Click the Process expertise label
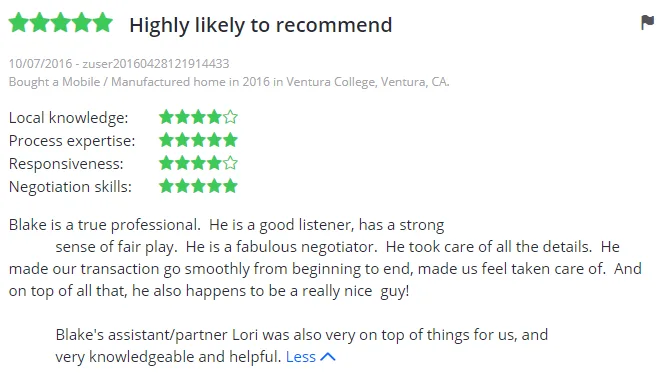The image size is (672, 373). click(x=72, y=141)
